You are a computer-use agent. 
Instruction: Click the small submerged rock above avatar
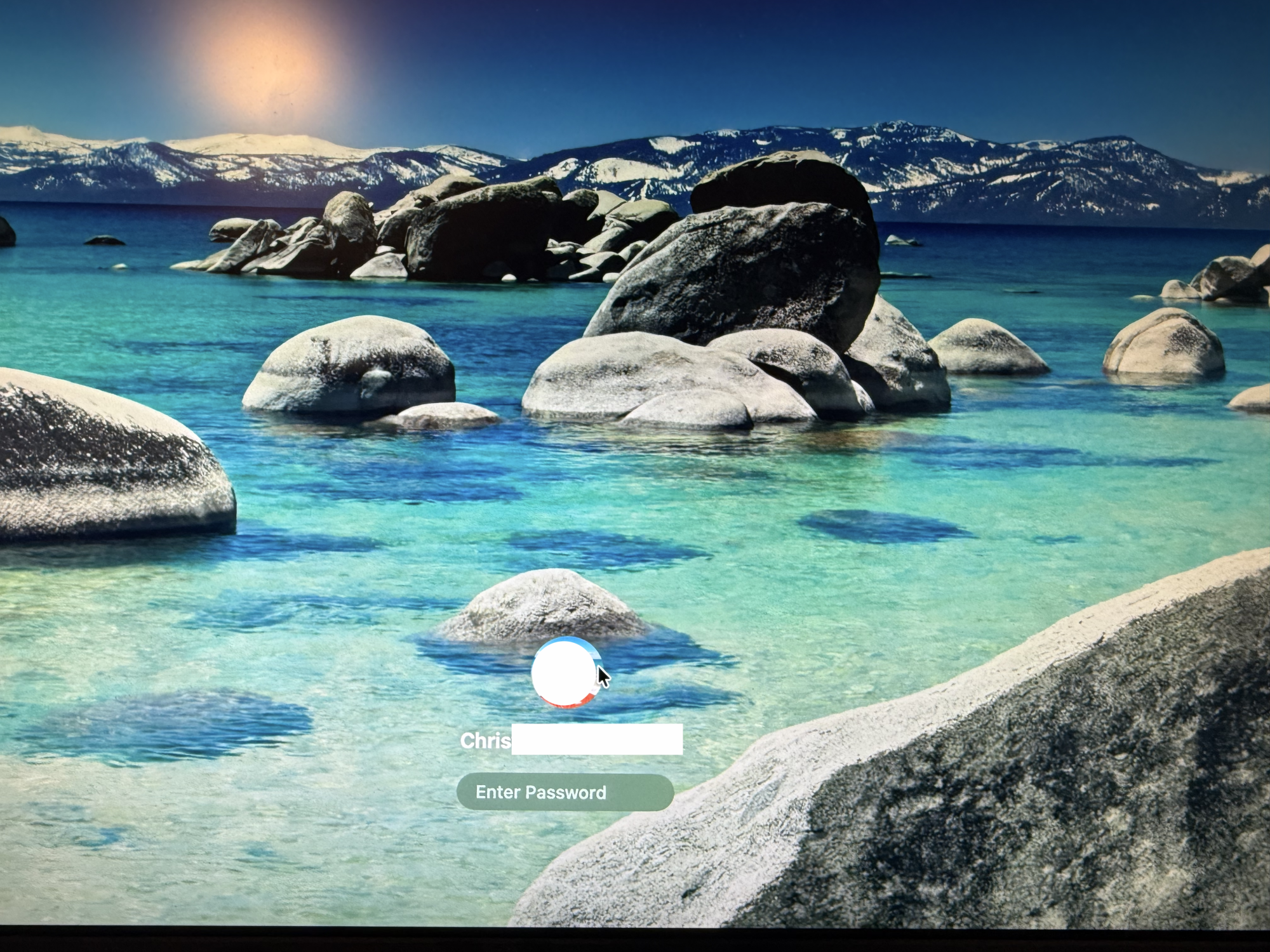click(x=543, y=606)
